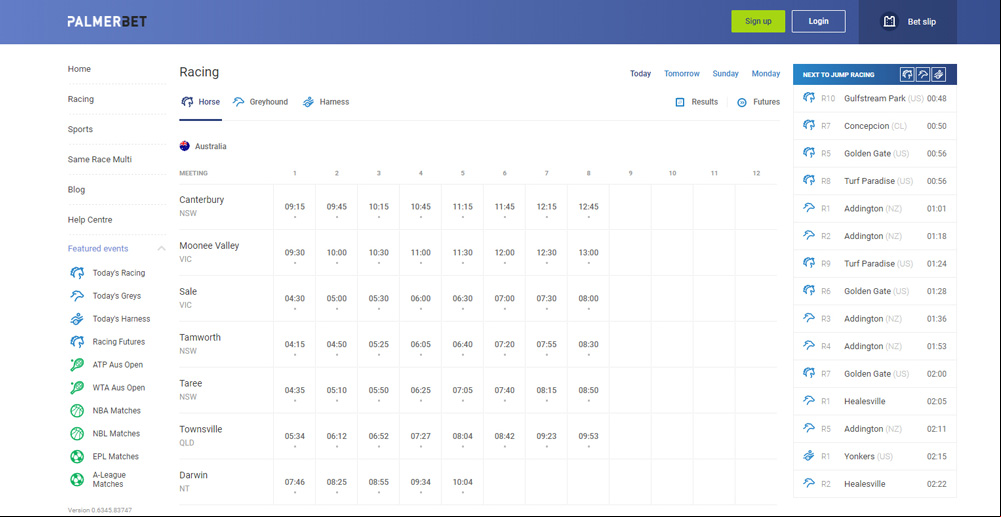Open Home in the sidebar

(x=79, y=69)
